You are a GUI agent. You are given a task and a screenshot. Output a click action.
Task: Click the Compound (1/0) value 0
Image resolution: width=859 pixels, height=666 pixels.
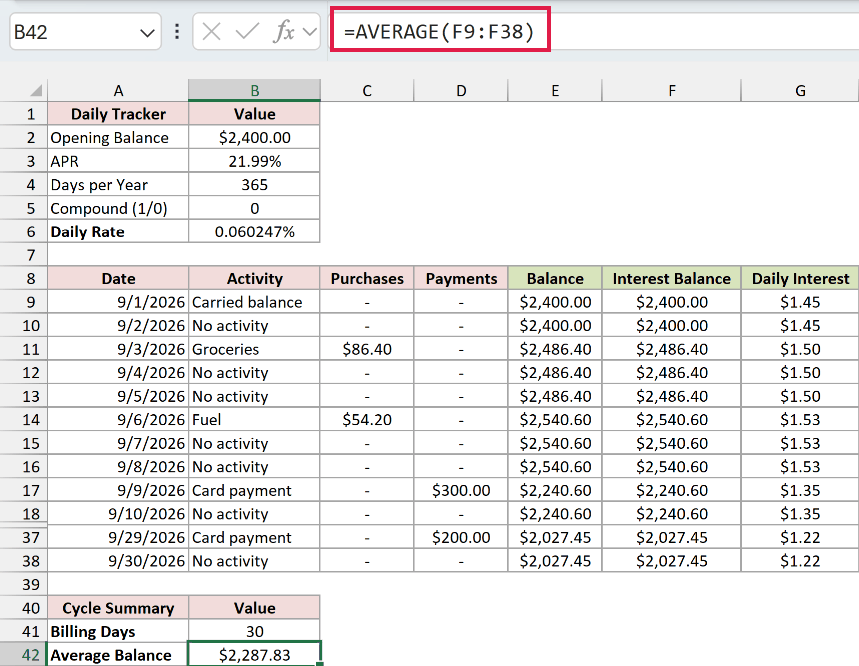click(x=255, y=208)
